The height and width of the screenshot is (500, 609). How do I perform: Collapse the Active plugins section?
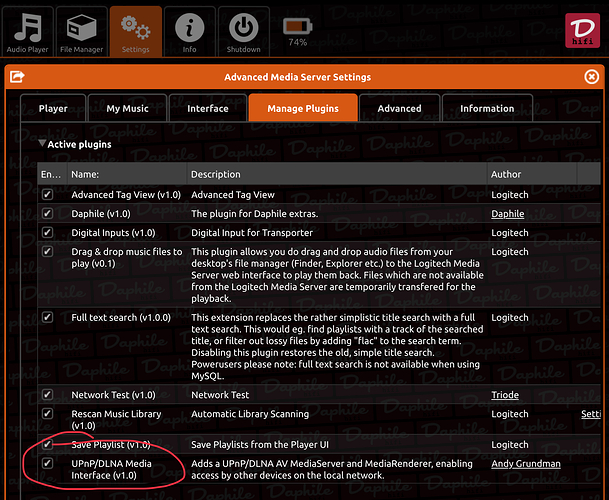click(42, 143)
